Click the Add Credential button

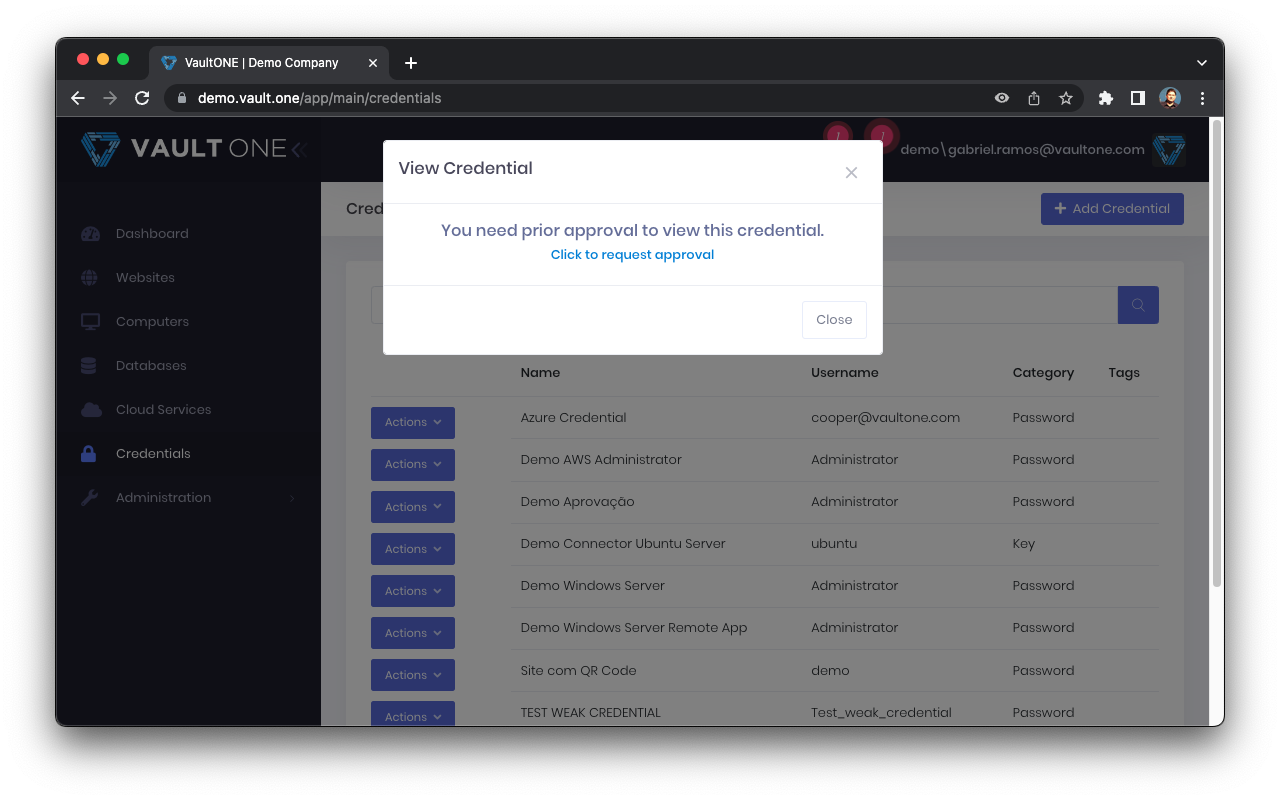click(x=1112, y=208)
